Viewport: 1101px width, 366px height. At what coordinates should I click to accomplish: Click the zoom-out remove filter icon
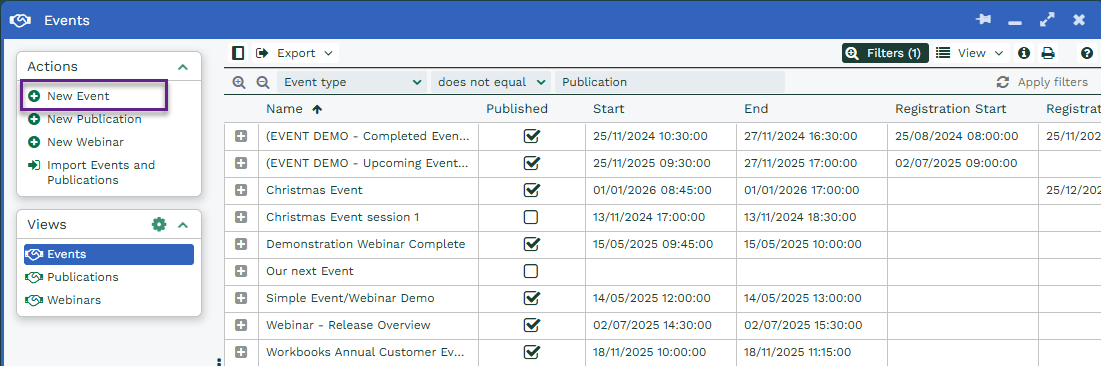[263, 82]
